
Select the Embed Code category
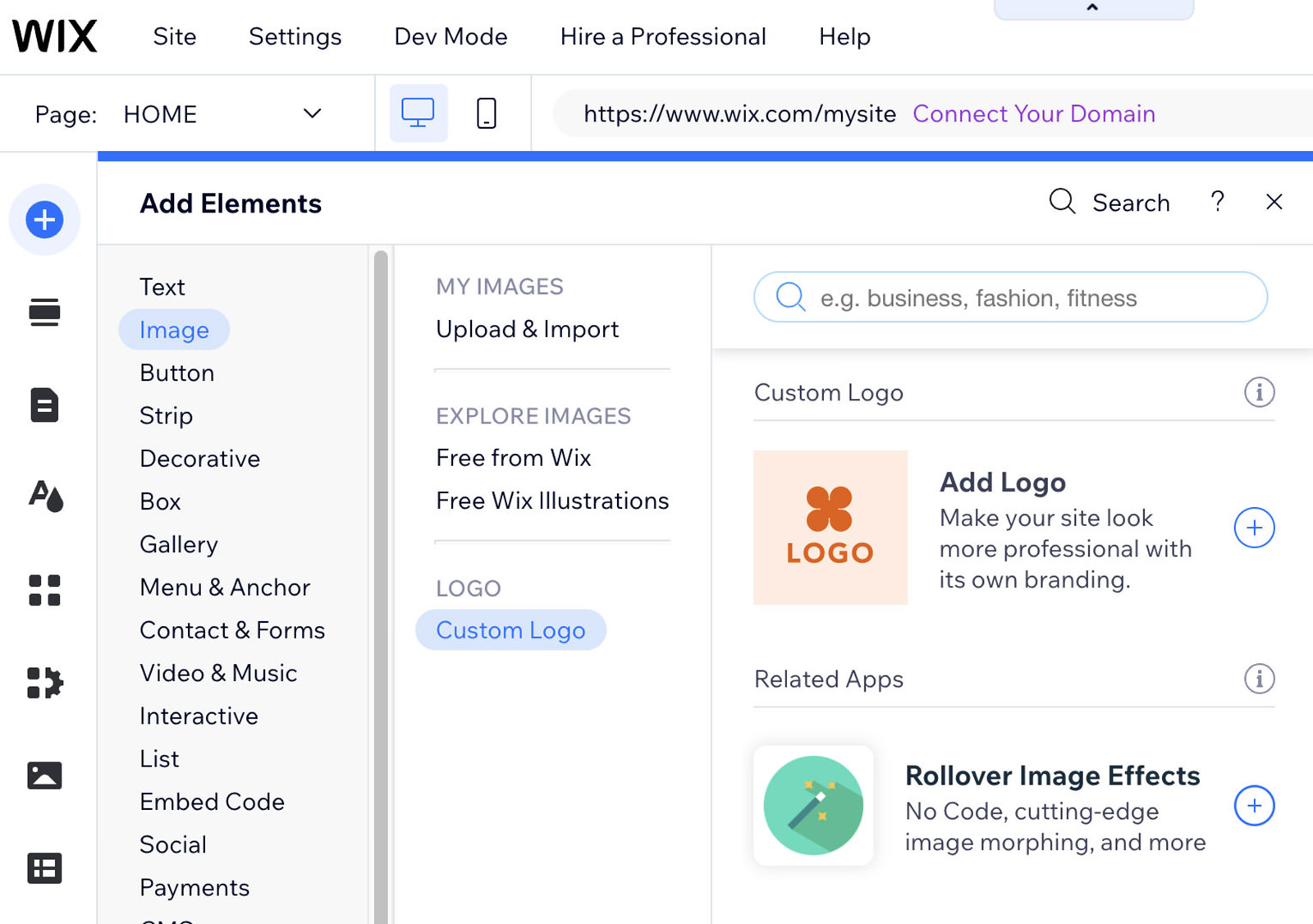(x=213, y=801)
